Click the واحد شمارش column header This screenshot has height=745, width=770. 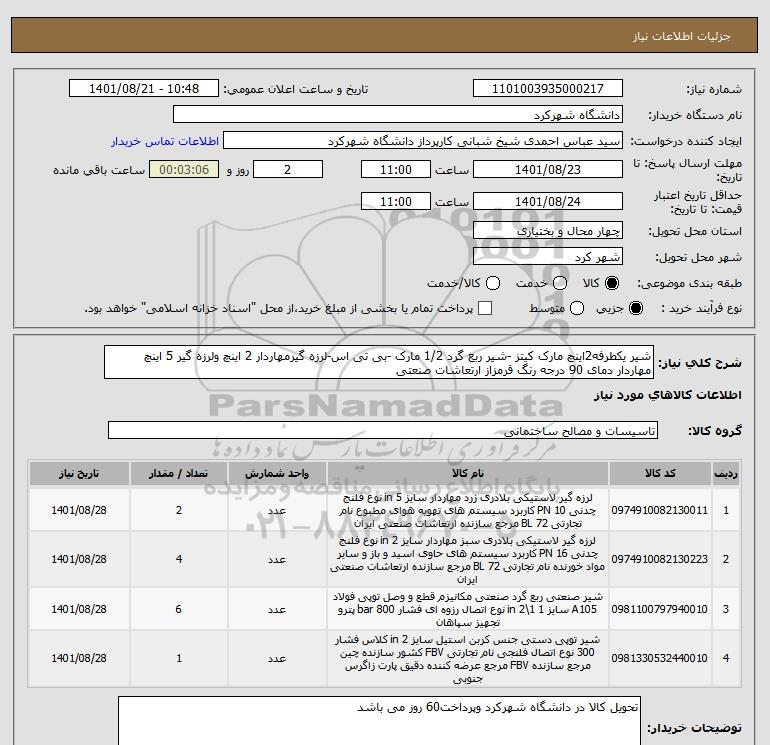(277, 473)
